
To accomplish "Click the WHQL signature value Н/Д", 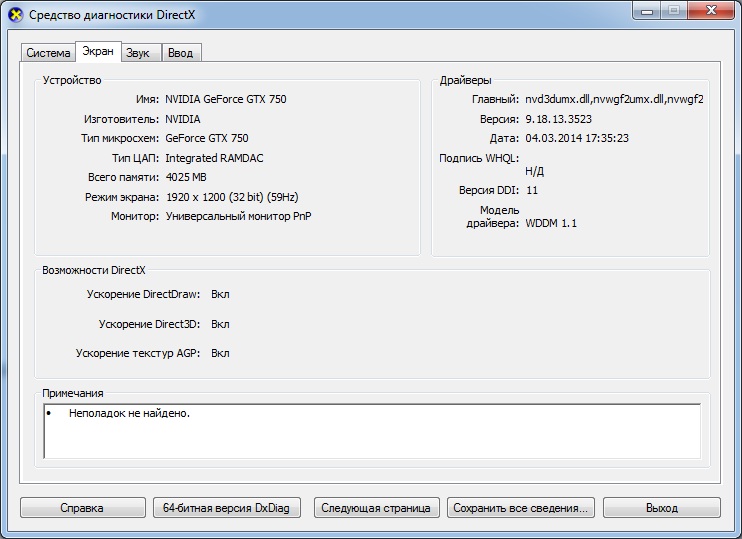I will [534, 171].
